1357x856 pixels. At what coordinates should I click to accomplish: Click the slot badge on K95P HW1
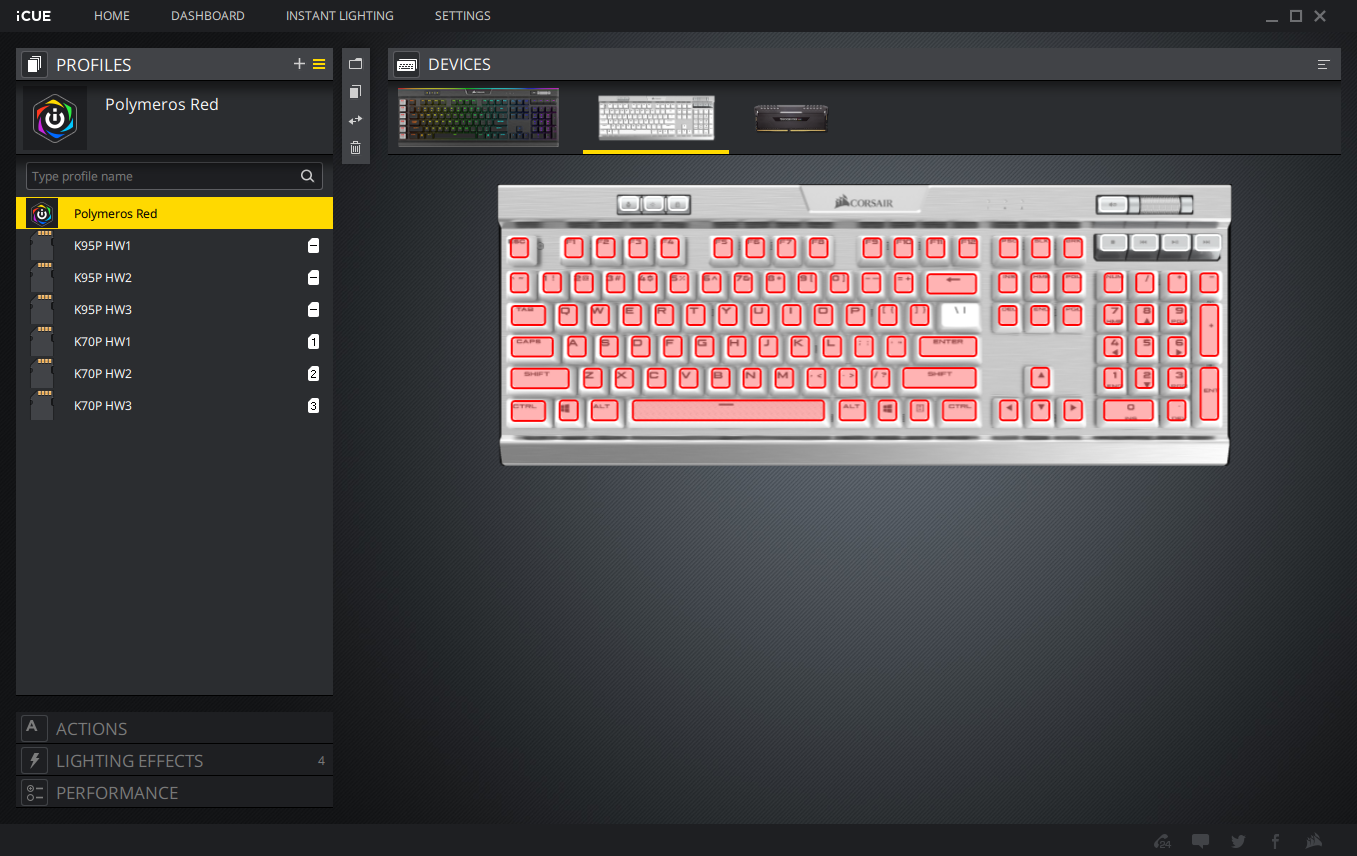tap(314, 246)
